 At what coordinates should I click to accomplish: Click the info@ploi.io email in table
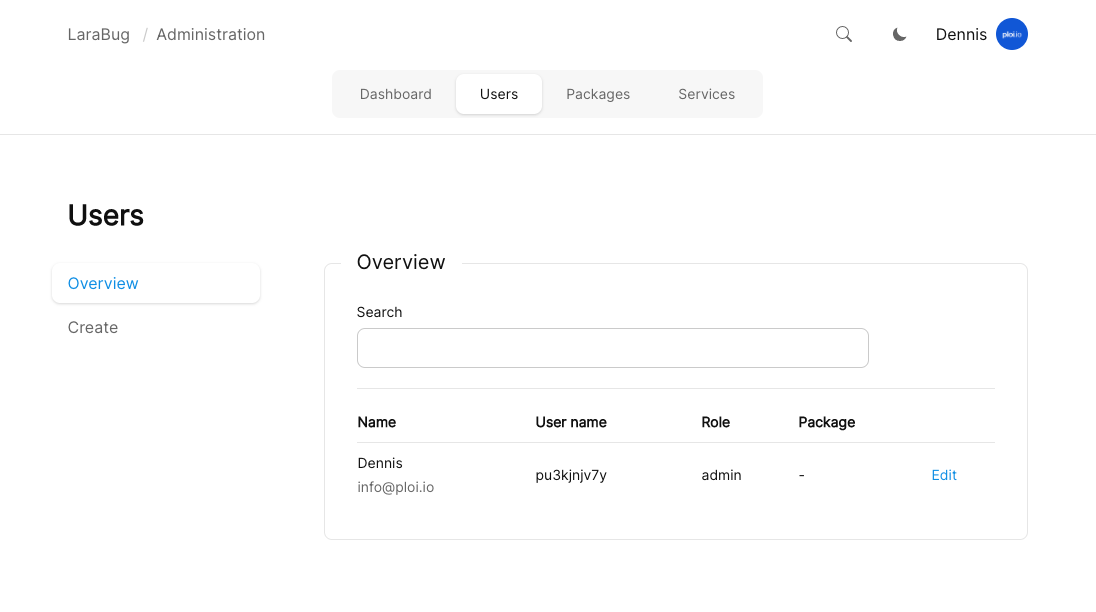[396, 487]
